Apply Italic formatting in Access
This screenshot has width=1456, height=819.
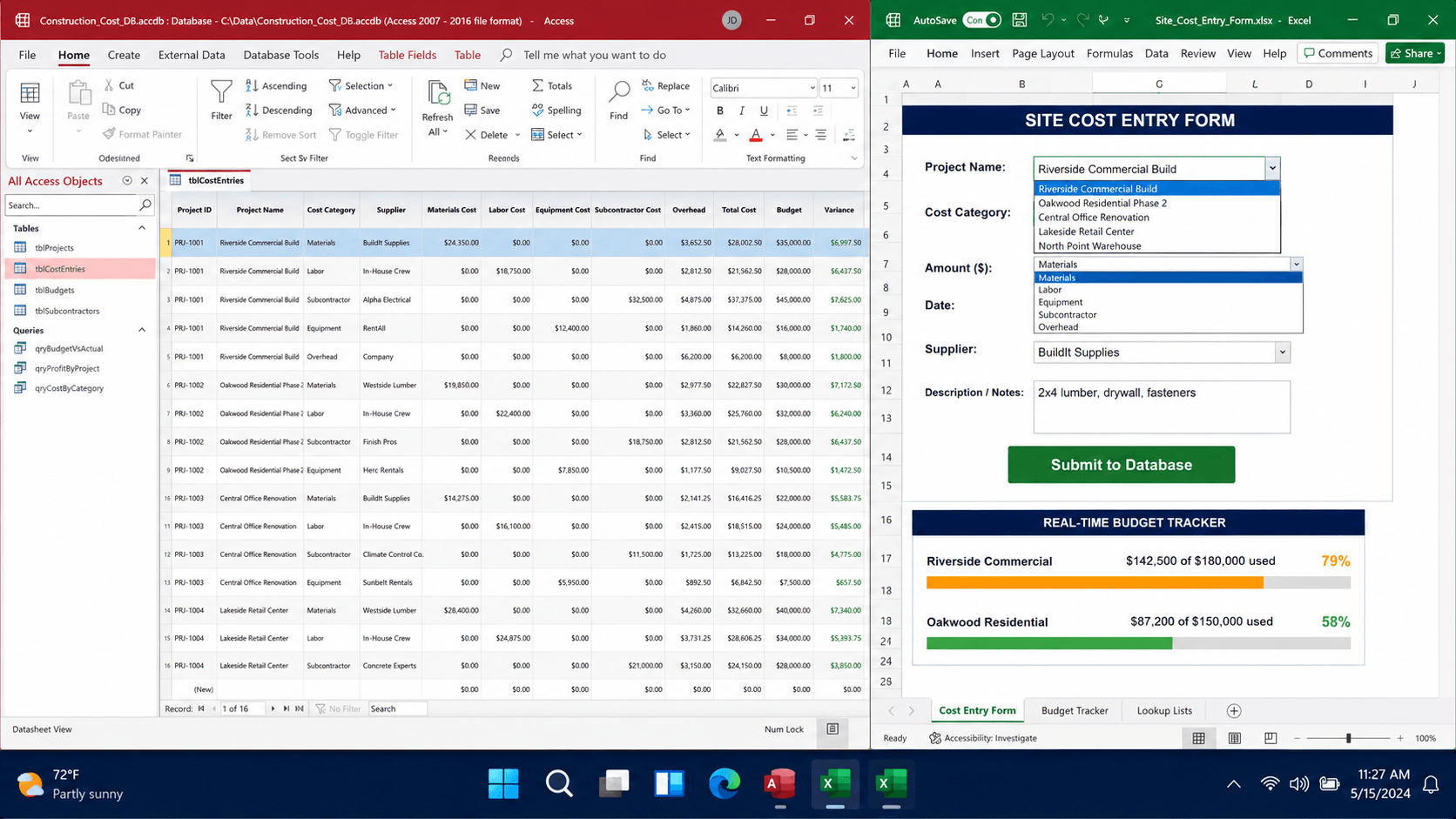[742, 111]
